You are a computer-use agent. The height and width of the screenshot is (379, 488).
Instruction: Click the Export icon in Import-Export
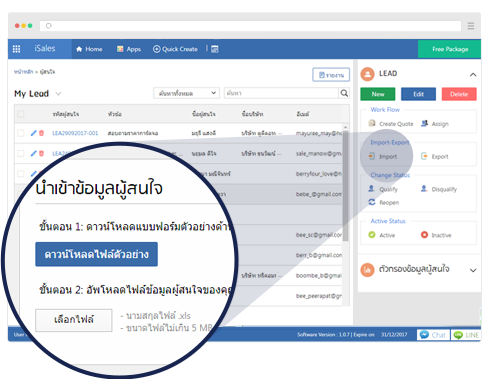(x=424, y=156)
